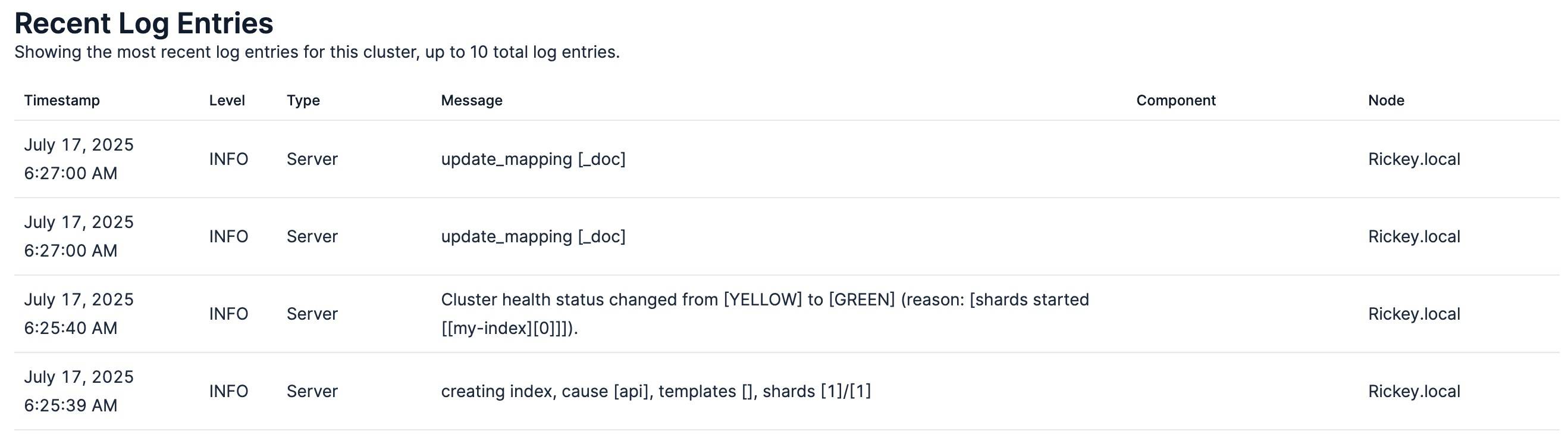Click Server type in creating index row
The height and width of the screenshot is (434, 1568).
[312, 391]
